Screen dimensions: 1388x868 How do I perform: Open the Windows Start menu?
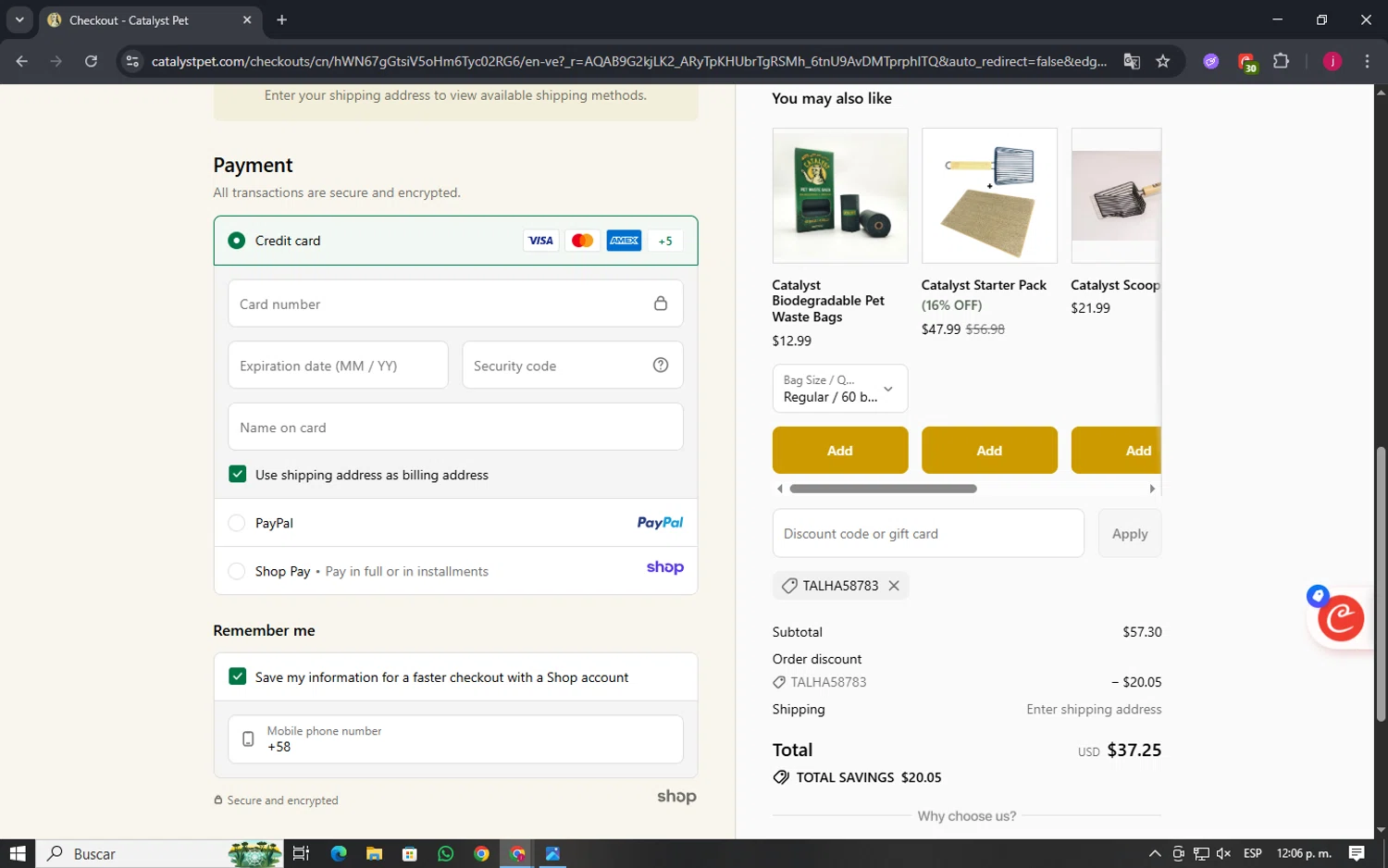[17, 853]
